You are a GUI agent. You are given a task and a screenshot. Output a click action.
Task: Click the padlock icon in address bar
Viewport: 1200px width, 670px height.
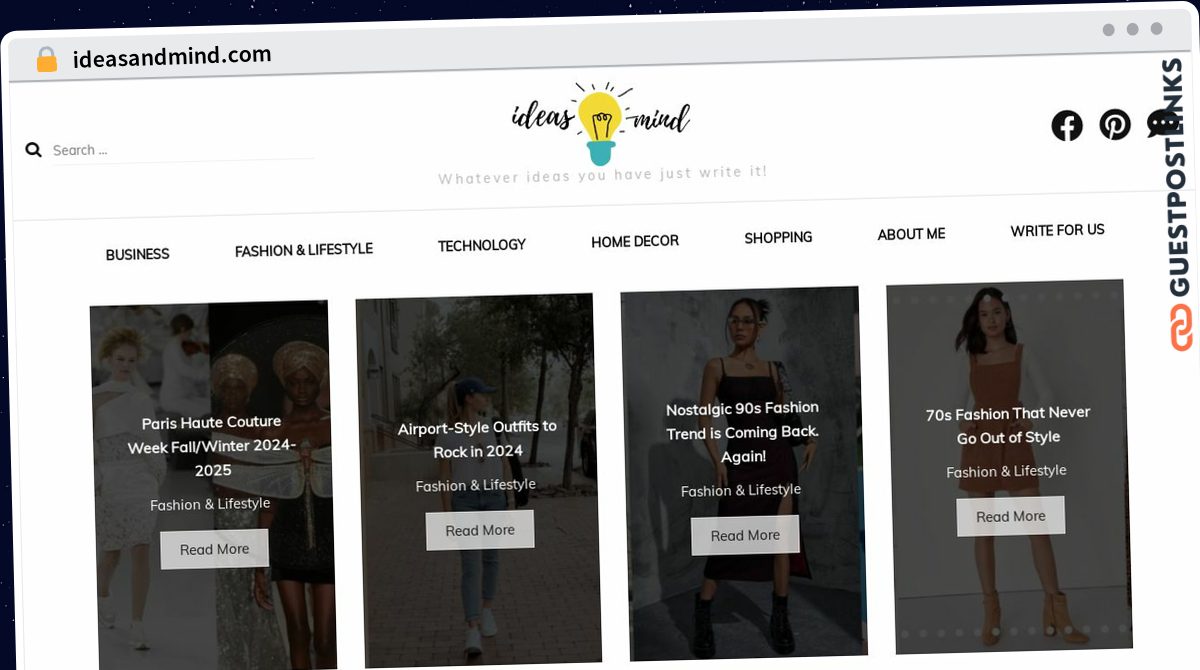[47, 60]
